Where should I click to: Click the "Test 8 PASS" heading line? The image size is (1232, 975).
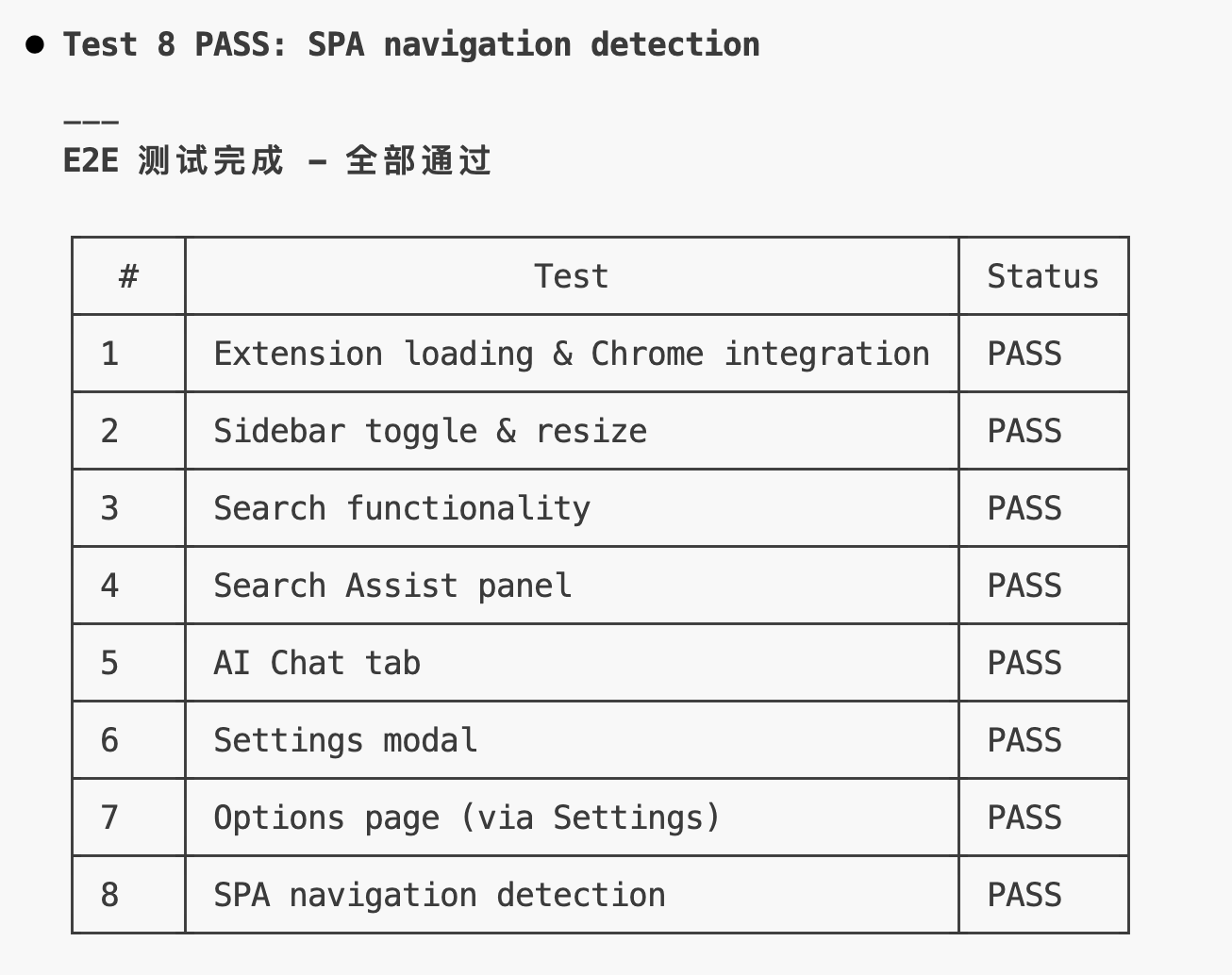pyautogui.click(x=411, y=44)
